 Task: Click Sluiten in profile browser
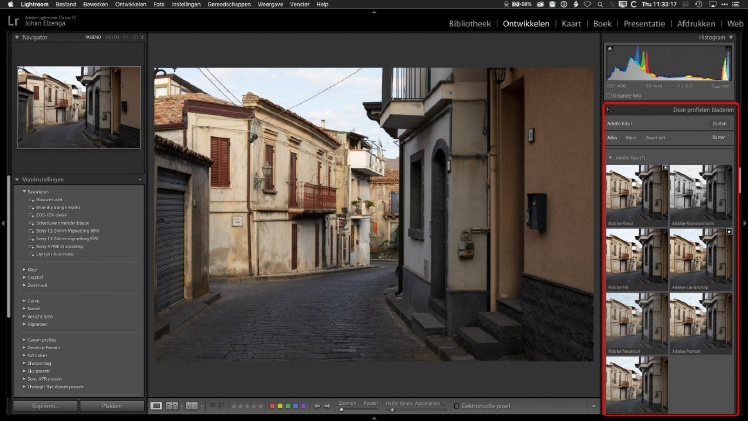tap(719, 123)
